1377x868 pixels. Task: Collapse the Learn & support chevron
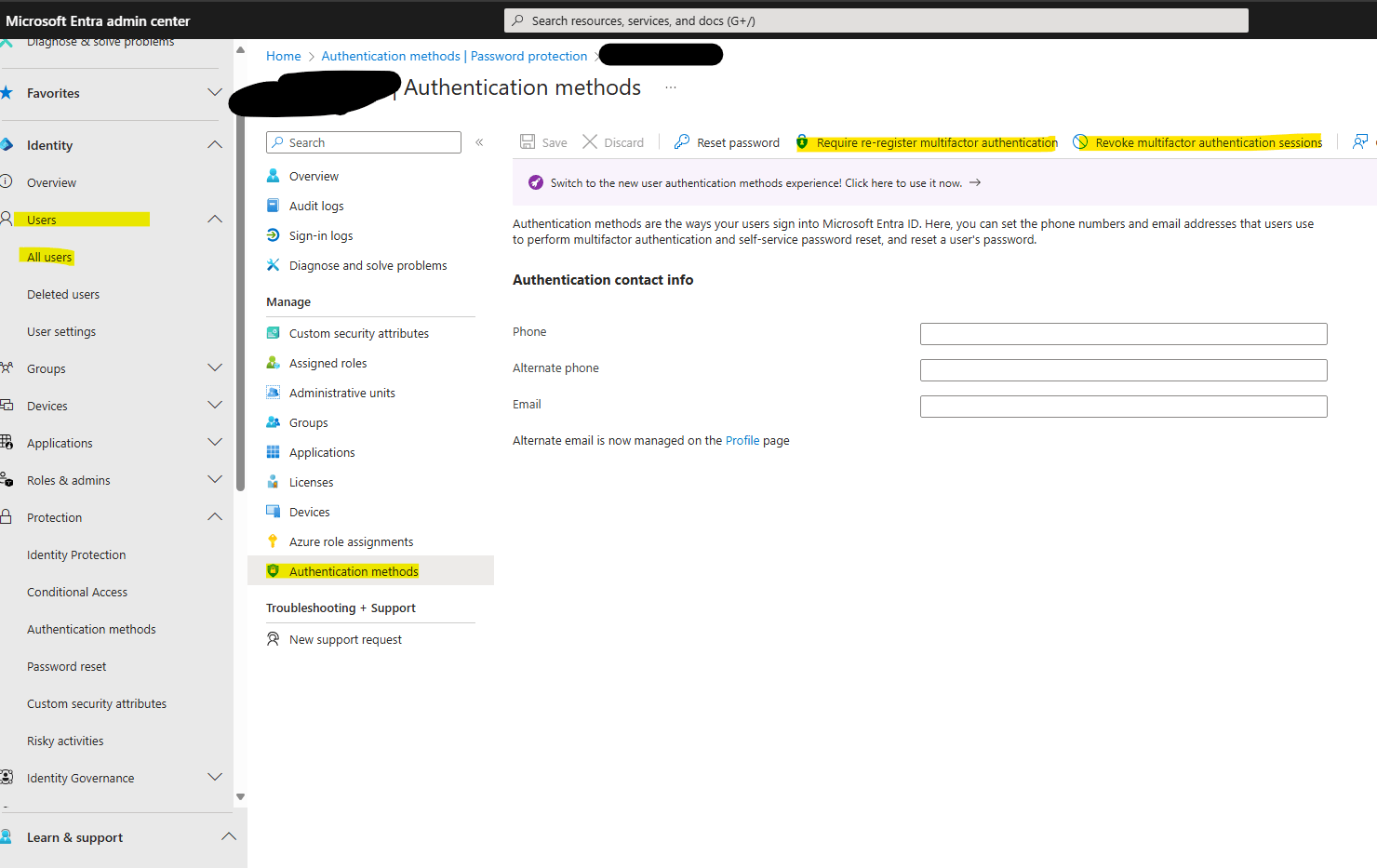[228, 836]
